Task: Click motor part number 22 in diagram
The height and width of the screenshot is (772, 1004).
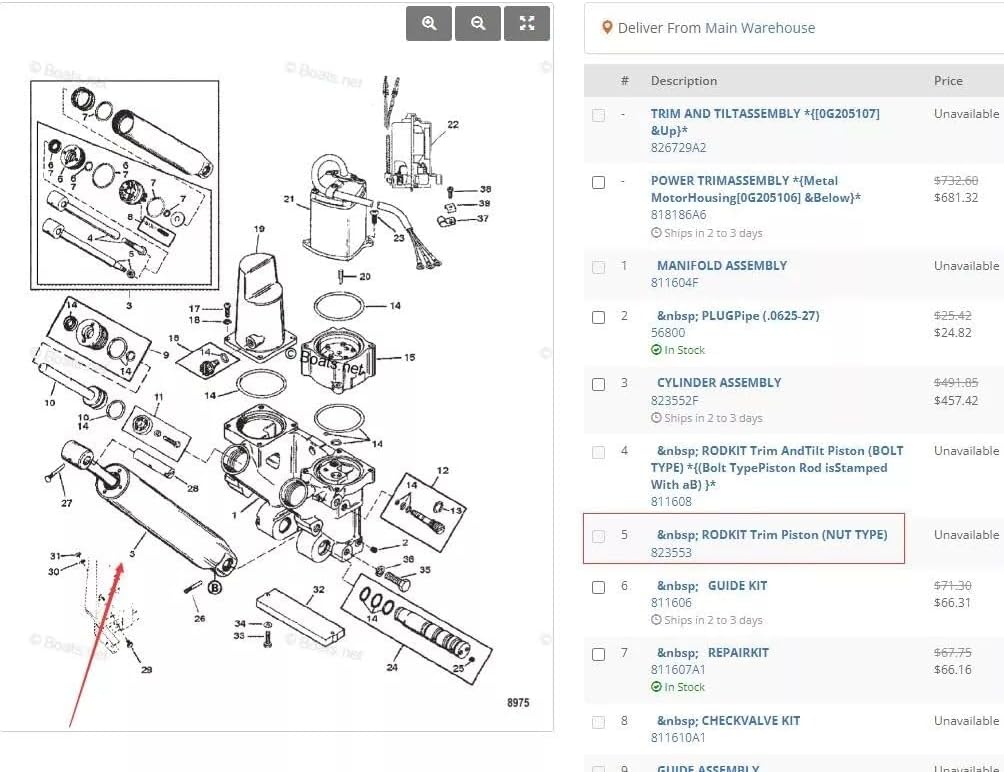Action: 453,124
